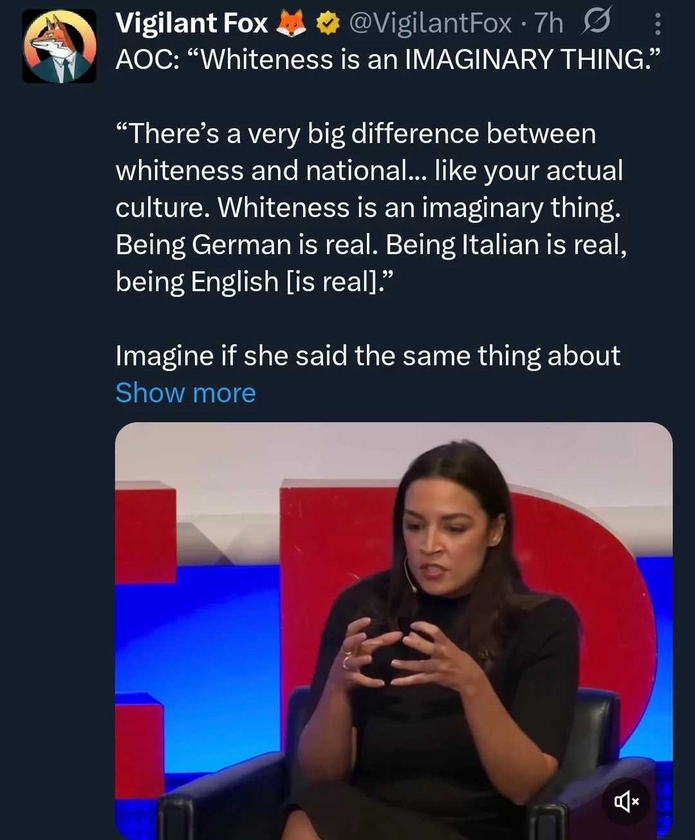Click the headline "AOC: Whiteness is an IMAGINARY THING"
The image size is (695, 840).
point(390,58)
